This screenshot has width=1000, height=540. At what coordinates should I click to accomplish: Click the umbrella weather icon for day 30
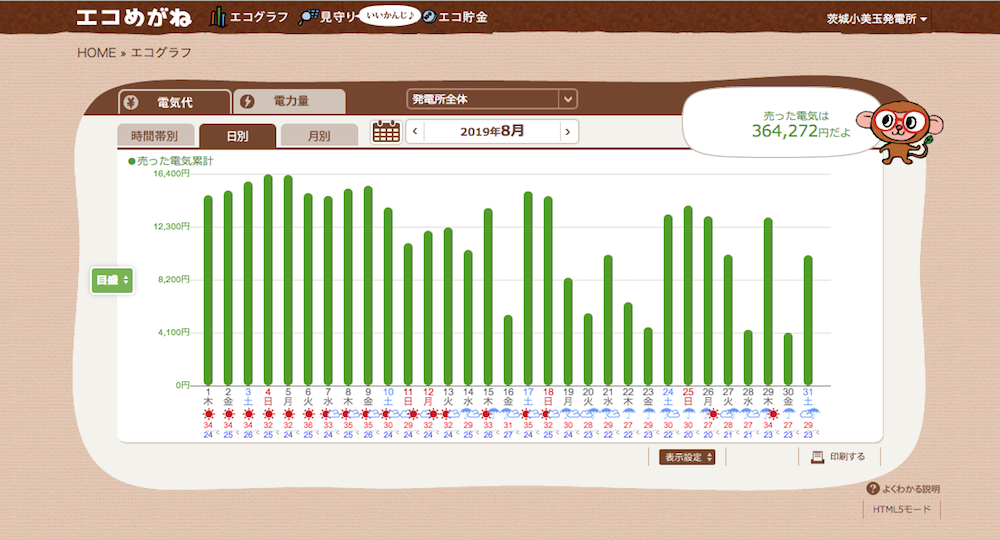[x=788, y=414]
